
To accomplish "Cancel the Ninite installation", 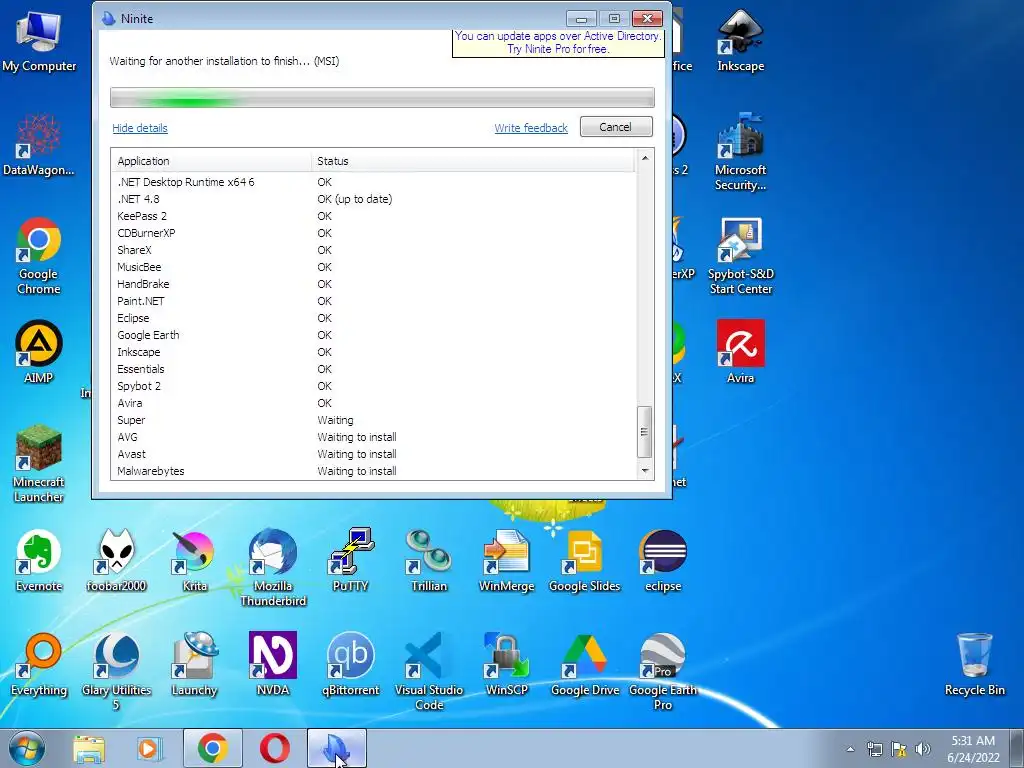I will click(616, 127).
